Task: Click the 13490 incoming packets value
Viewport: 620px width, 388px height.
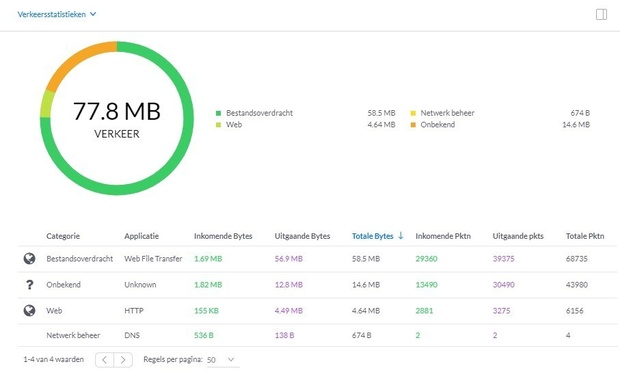Action: [x=426, y=285]
